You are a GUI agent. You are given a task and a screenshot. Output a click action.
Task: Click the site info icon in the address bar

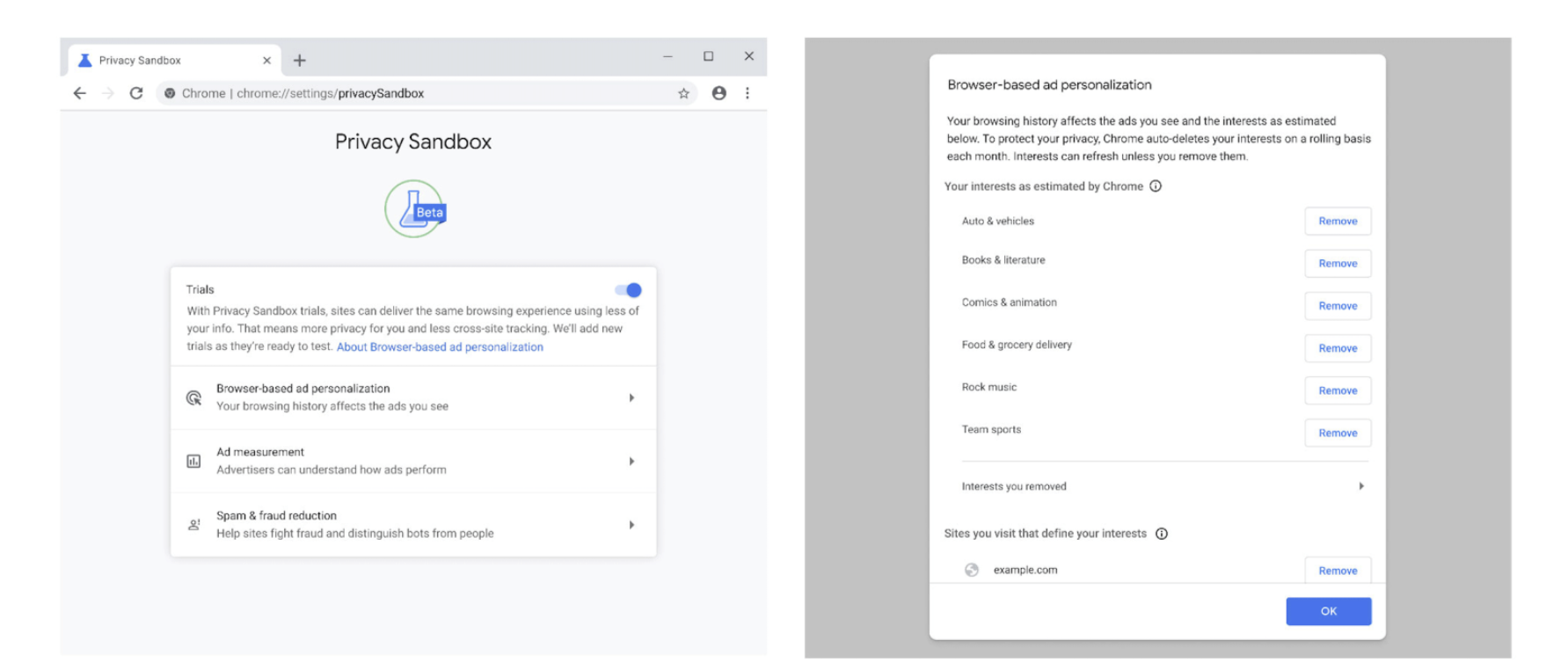(170, 93)
